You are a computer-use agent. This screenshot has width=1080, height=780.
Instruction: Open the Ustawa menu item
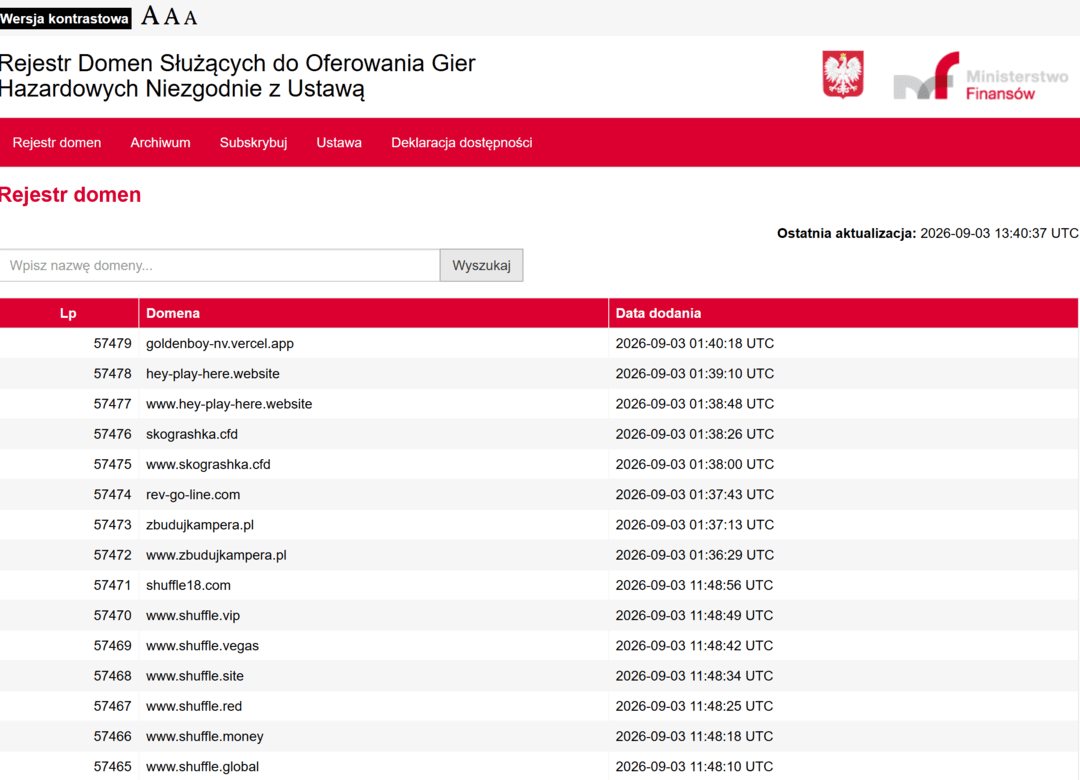[339, 143]
